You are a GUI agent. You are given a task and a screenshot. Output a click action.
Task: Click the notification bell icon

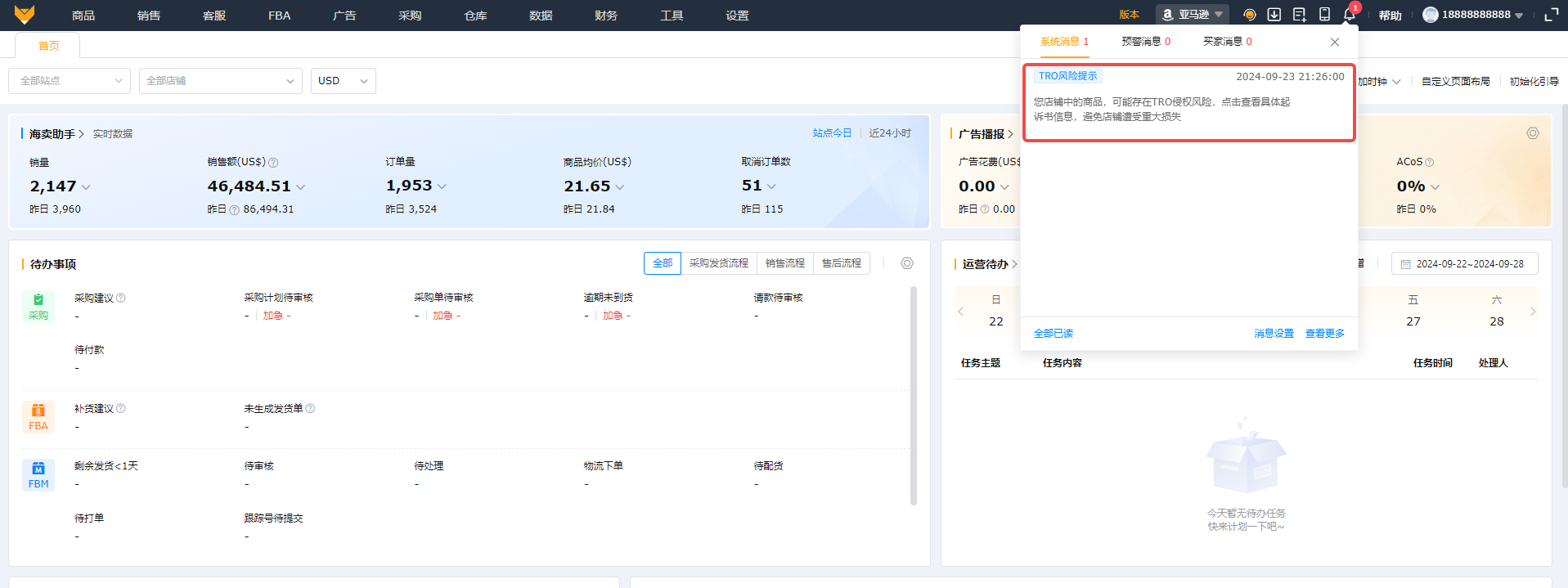click(1349, 15)
